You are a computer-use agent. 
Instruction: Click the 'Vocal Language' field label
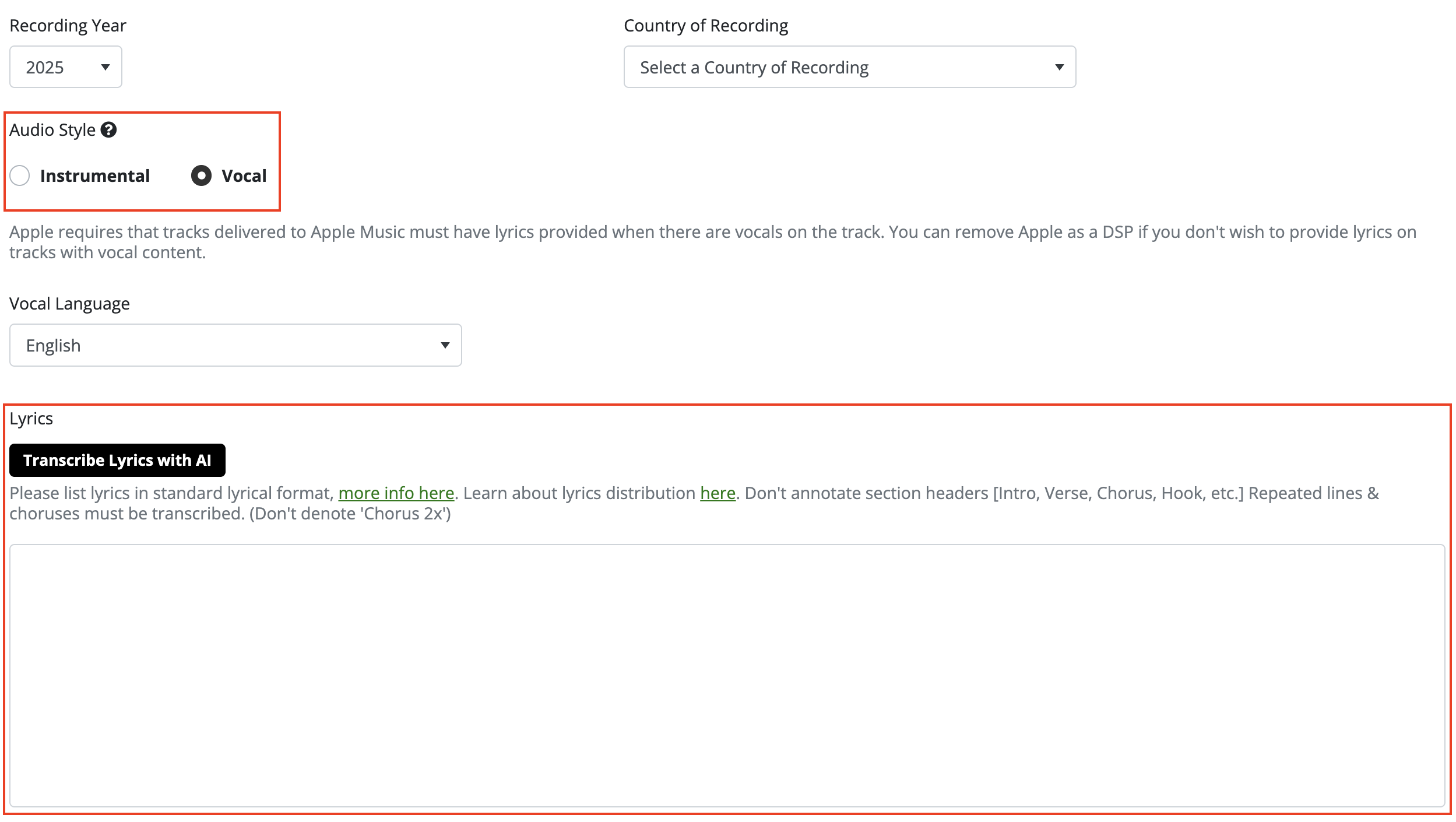coord(69,304)
